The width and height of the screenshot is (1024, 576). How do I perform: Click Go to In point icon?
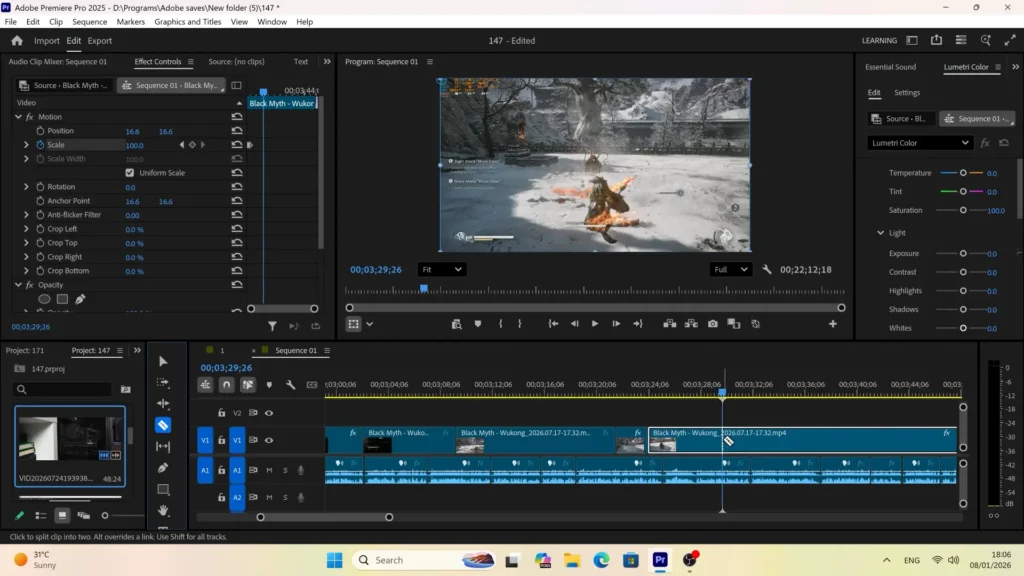pyautogui.click(x=553, y=324)
